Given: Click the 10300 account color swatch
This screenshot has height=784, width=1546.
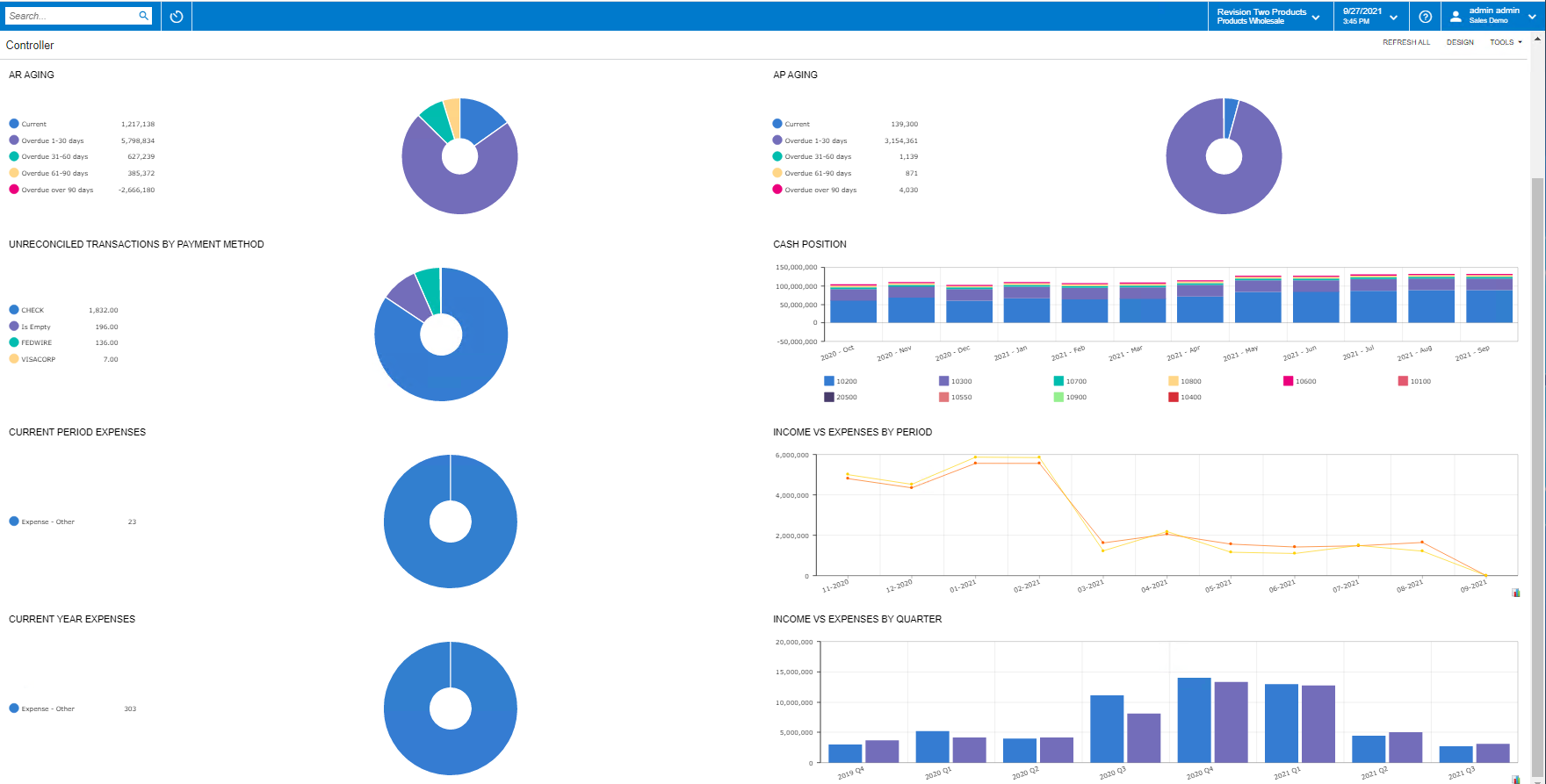Looking at the screenshot, I should click(944, 381).
